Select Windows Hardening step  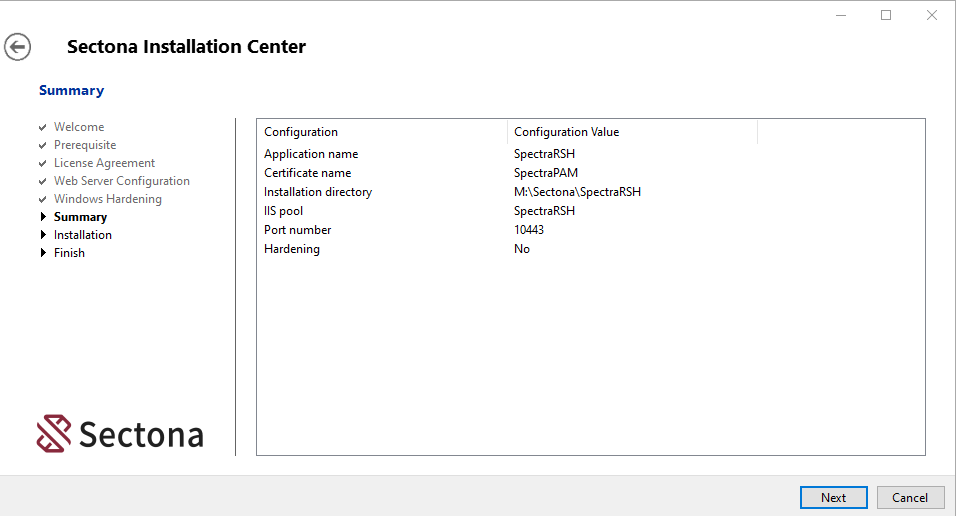(x=107, y=199)
